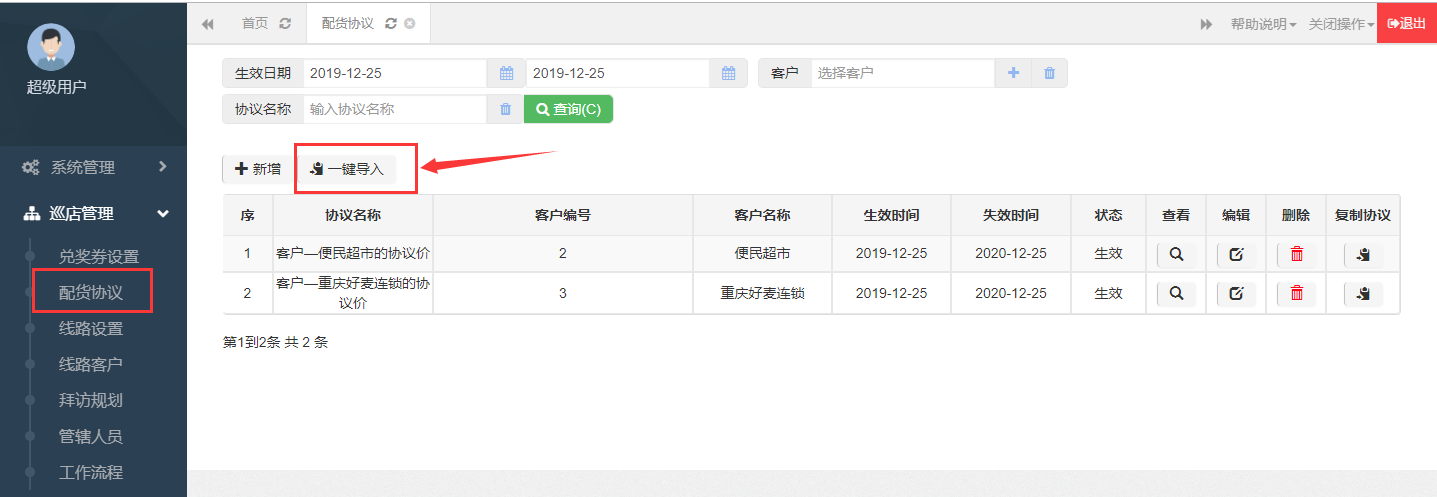Edit the 重庆好麦连锁 agreement
Viewport: 1437px width, 497px height.
pos(1236,294)
